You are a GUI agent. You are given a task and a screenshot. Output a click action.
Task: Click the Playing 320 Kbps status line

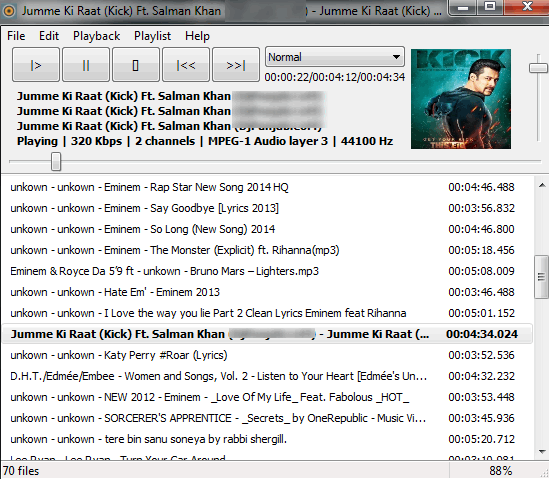pyautogui.click(x=205, y=141)
